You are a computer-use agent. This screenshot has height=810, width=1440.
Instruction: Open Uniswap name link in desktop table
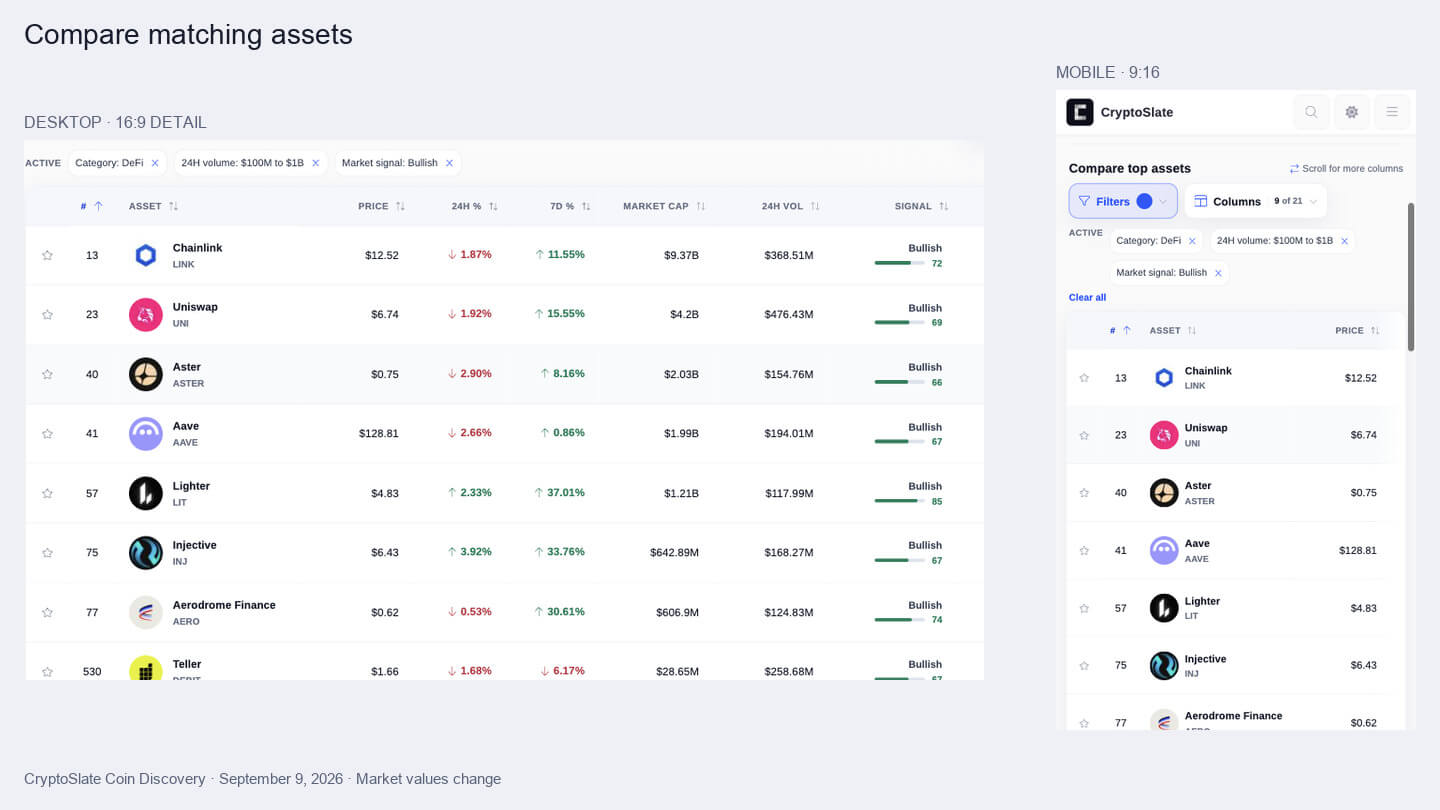pyautogui.click(x=195, y=307)
